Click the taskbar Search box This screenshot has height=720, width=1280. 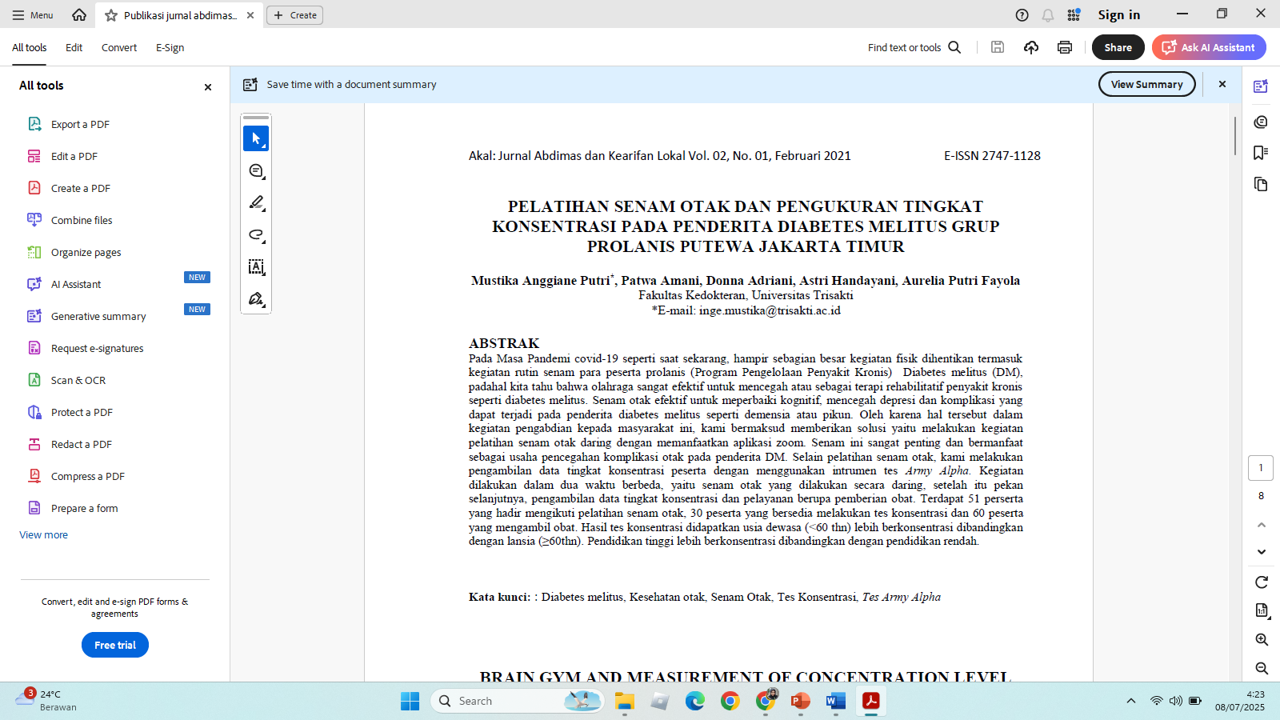coord(519,701)
